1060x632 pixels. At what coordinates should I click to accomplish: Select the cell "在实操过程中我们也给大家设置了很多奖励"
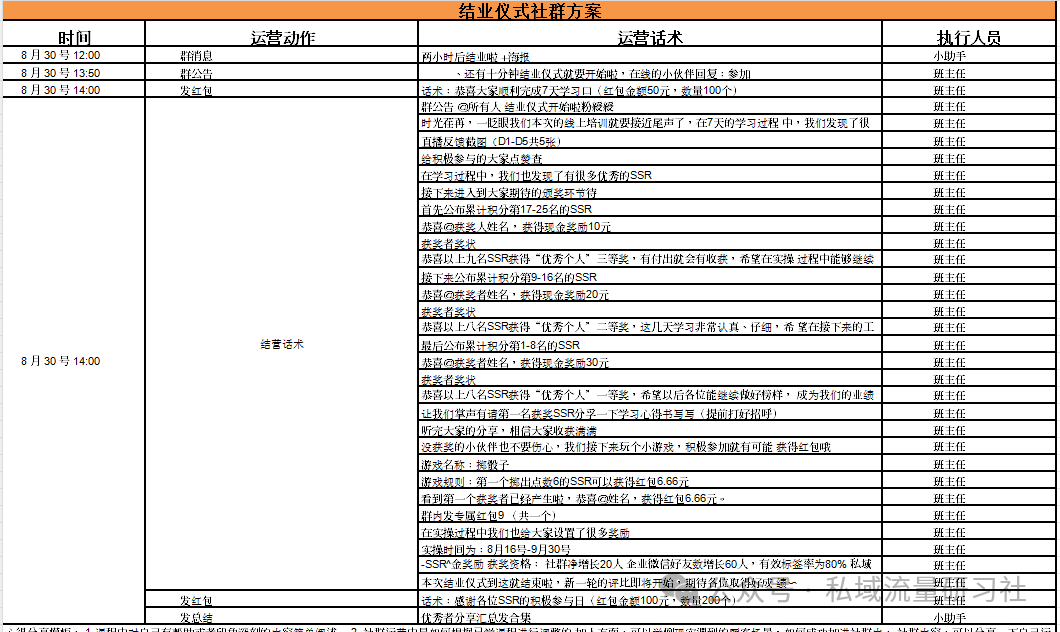(x=650, y=533)
